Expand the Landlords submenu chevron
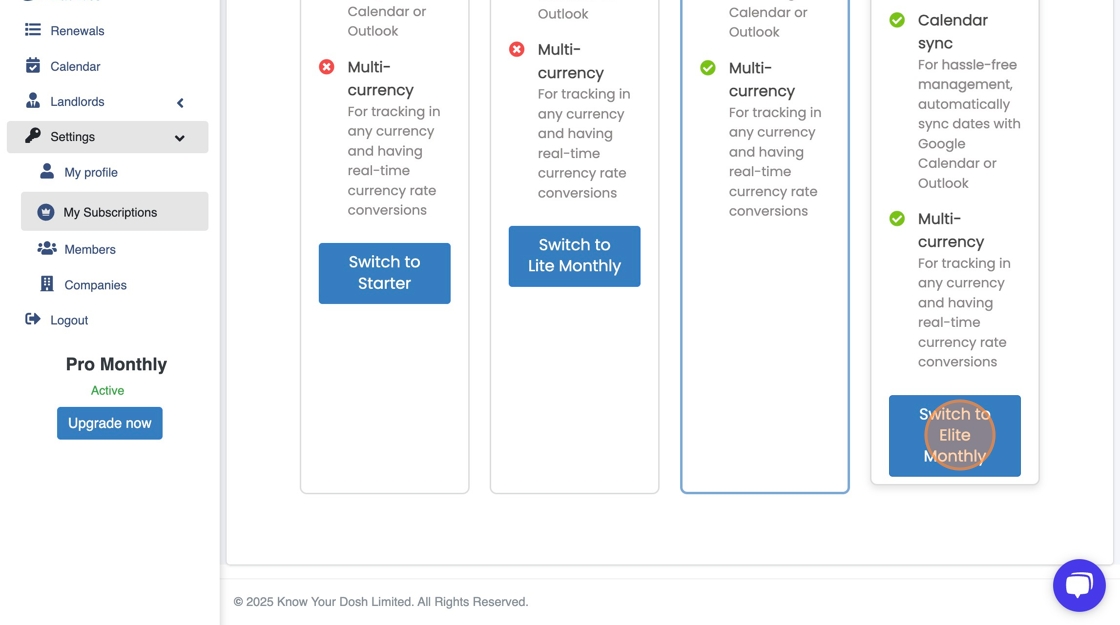This screenshot has width=1120, height=625. (180, 102)
